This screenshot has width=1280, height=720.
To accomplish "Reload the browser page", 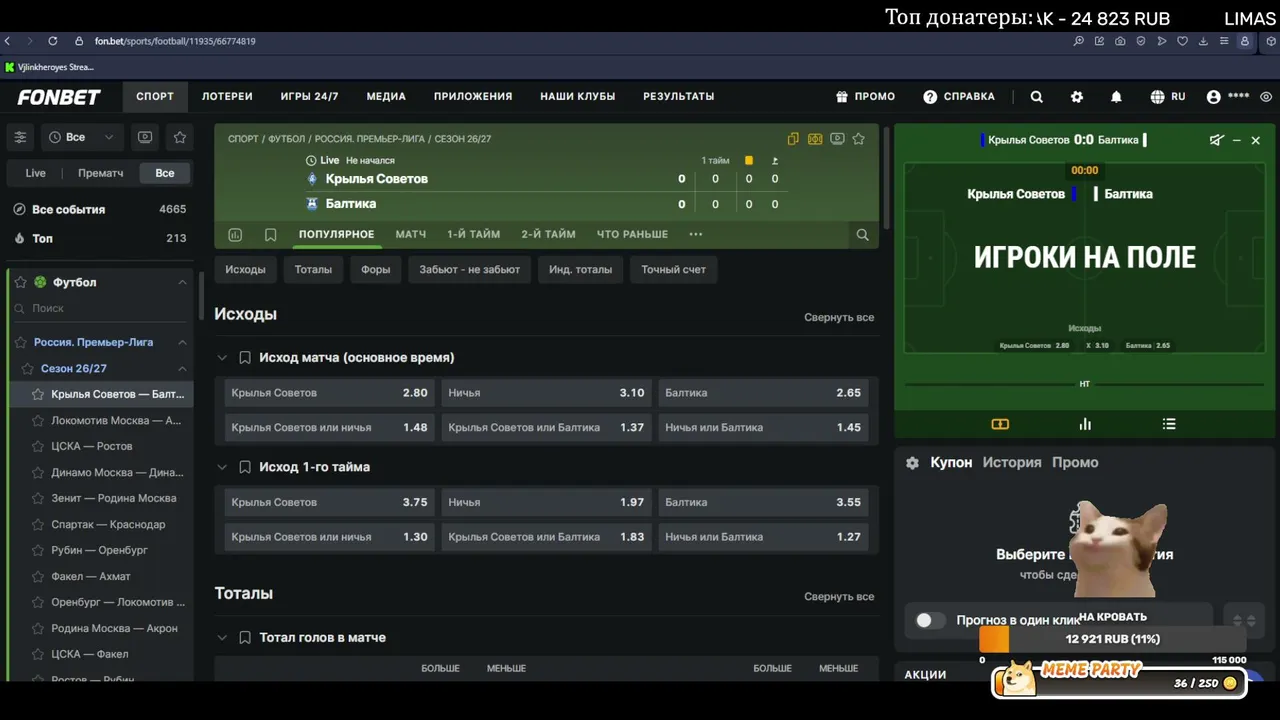I will pos(53,41).
